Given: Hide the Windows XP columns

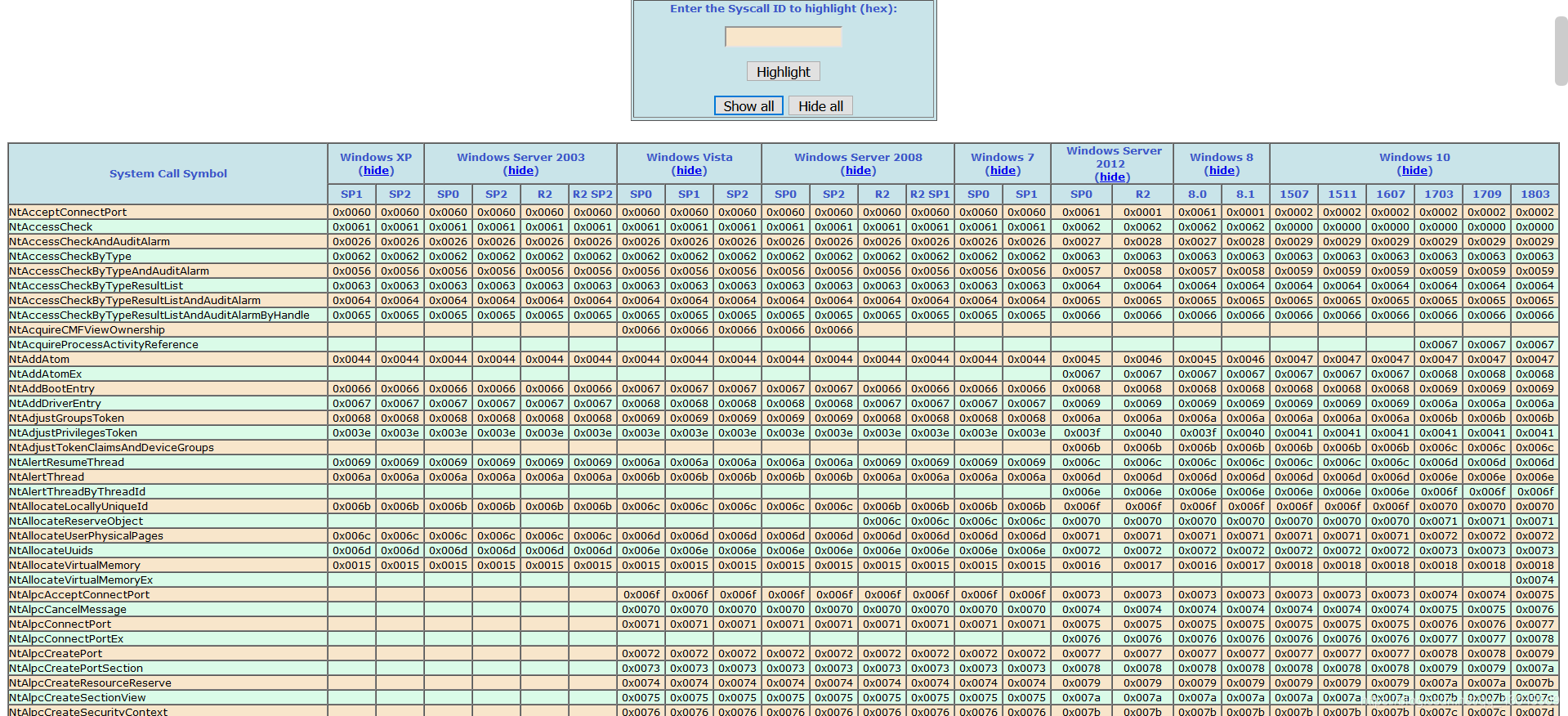Looking at the screenshot, I should click(376, 171).
